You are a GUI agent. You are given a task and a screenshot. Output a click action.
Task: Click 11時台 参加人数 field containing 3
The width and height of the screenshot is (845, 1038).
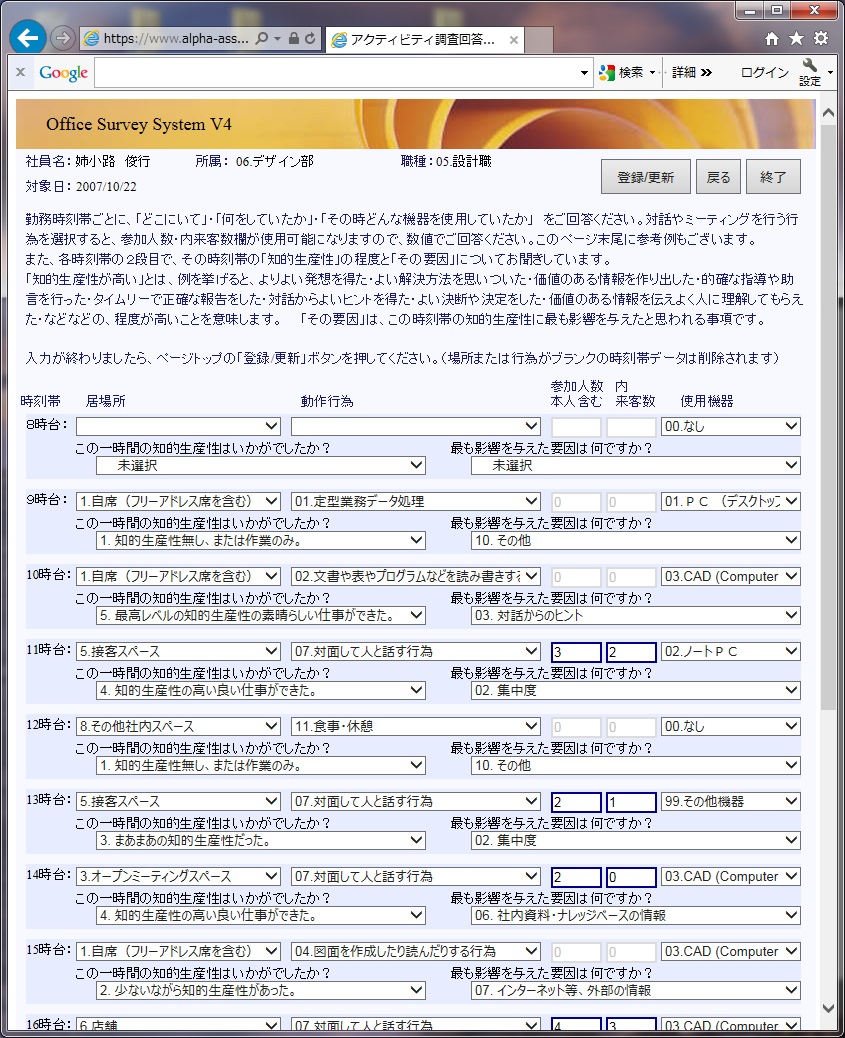[576, 652]
